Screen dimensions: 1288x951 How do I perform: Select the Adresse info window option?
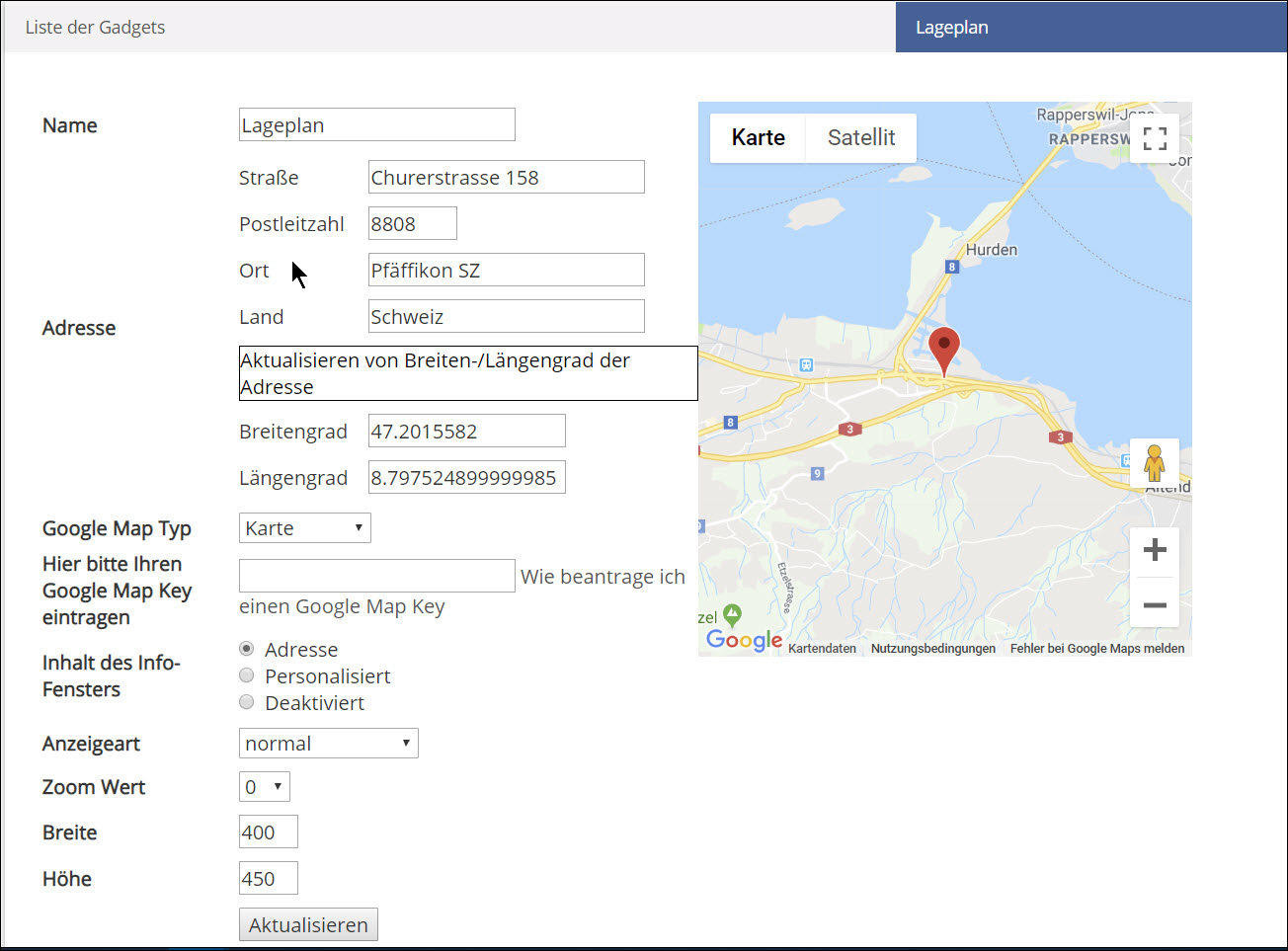[247, 649]
